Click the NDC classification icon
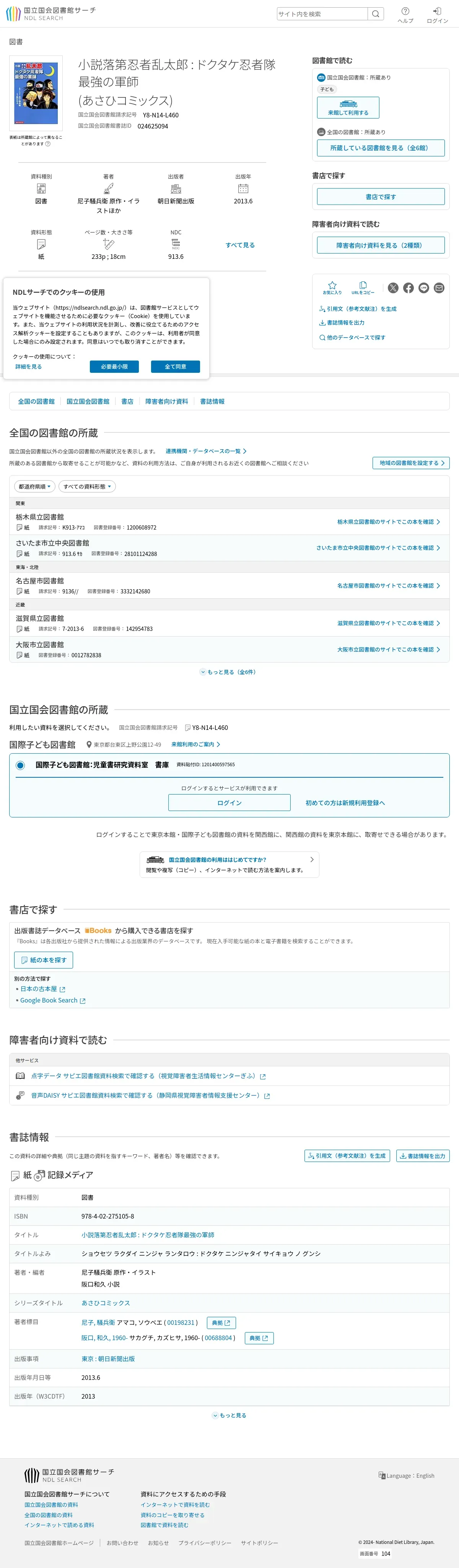 (x=176, y=244)
